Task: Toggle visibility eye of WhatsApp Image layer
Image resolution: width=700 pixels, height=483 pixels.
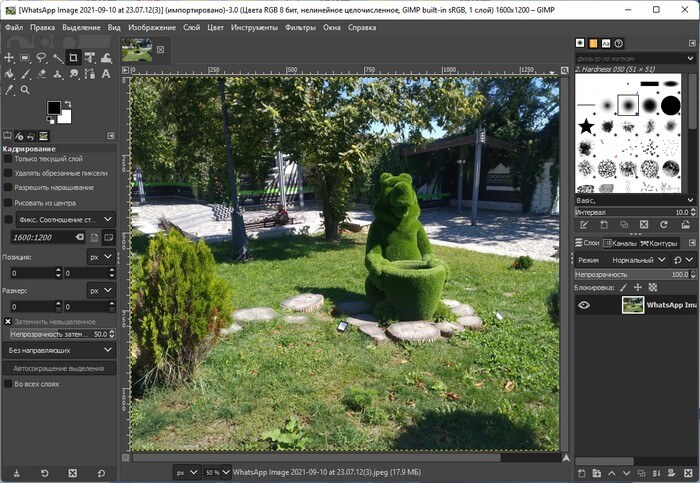Action: click(584, 305)
